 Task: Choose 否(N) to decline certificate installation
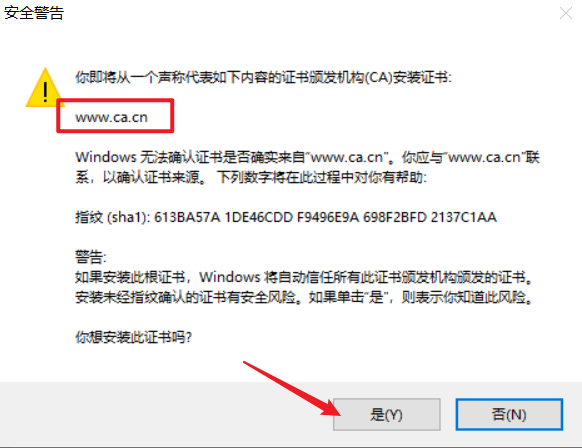pyautogui.click(x=509, y=414)
